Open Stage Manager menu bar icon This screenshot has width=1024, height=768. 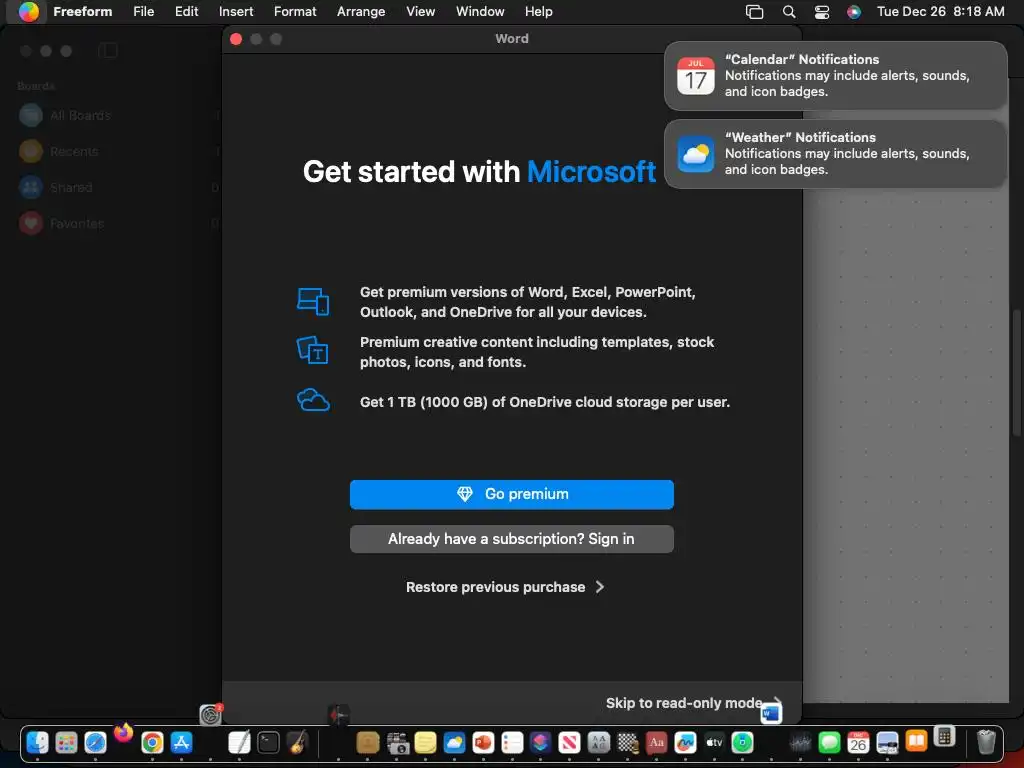point(754,12)
